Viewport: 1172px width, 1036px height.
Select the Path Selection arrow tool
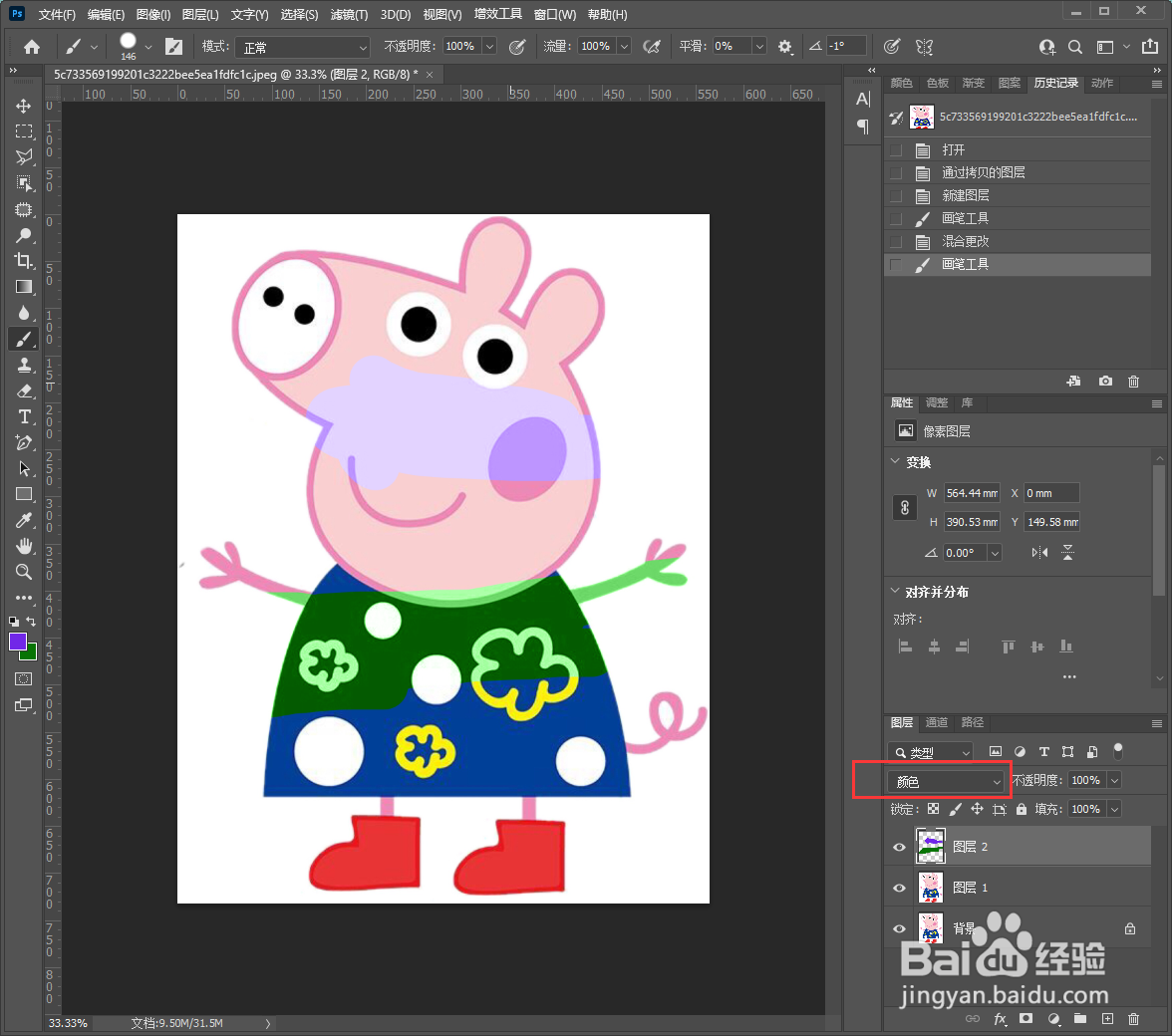24,468
